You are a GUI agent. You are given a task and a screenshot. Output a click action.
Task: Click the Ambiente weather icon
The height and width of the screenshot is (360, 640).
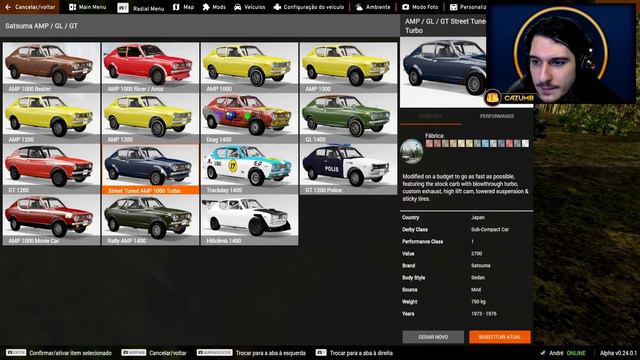359,7
